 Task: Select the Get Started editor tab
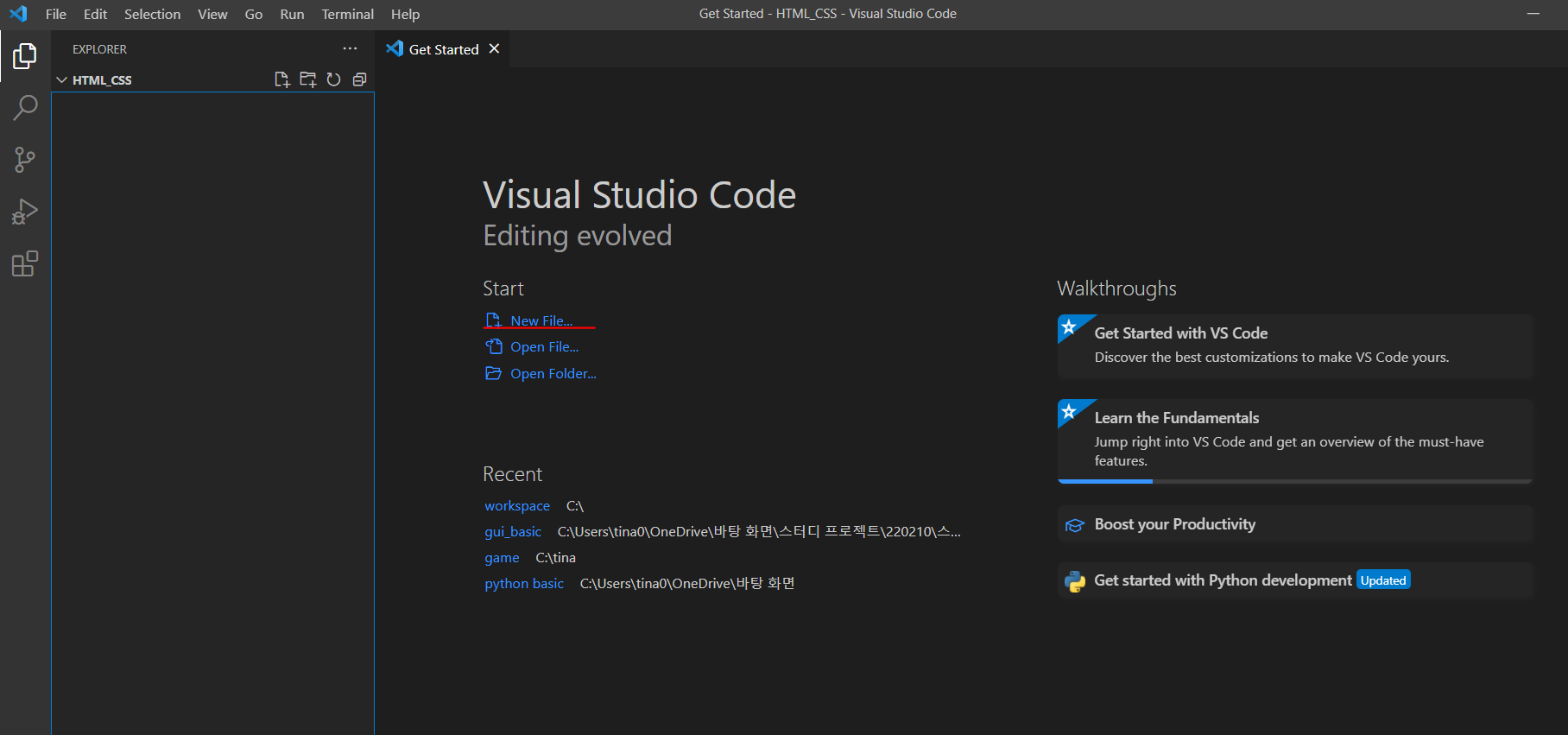point(443,49)
